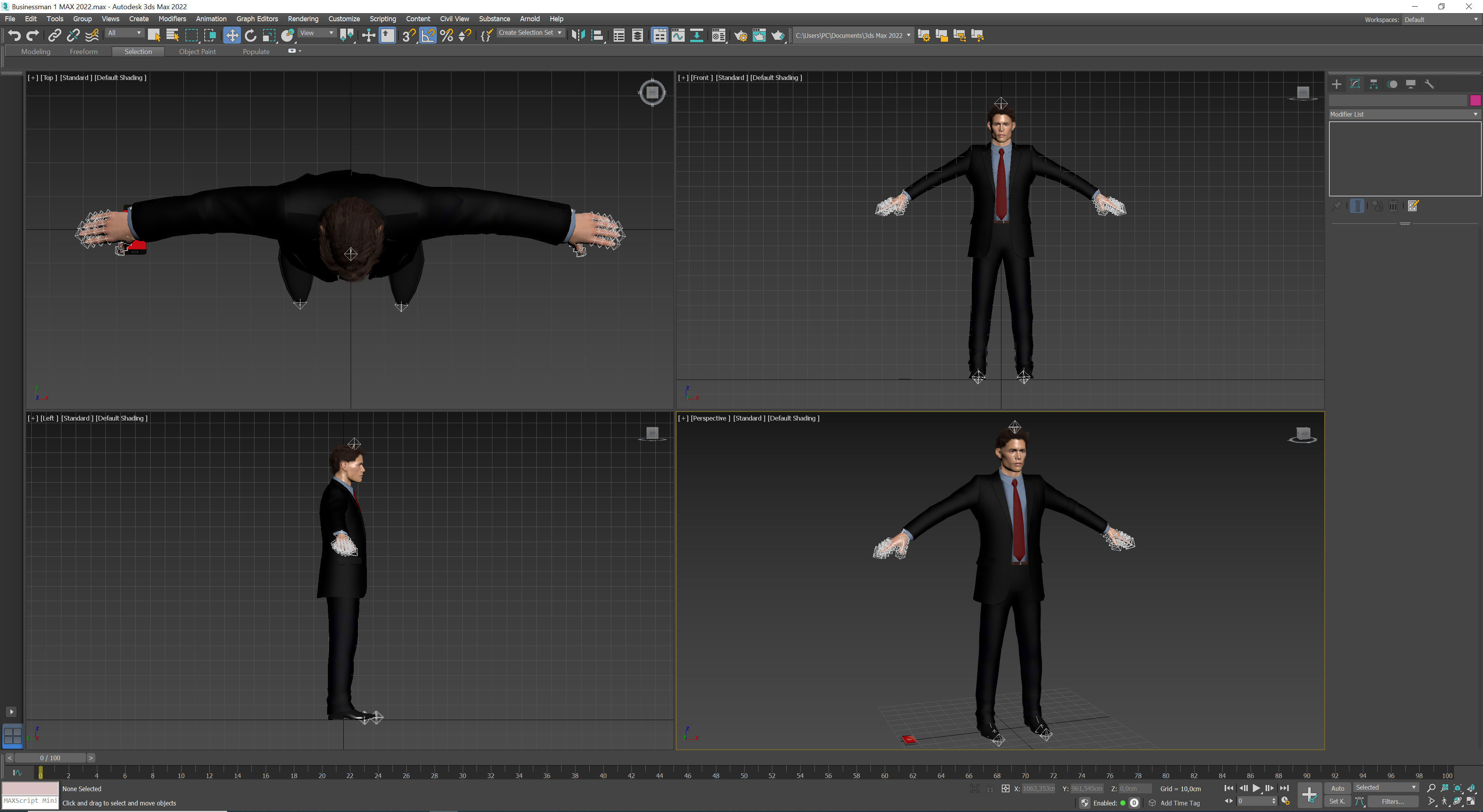Open the Create Selection Set dropdown
Screen dimensions: 1483x812
pyautogui.click(x=530, y=33)
